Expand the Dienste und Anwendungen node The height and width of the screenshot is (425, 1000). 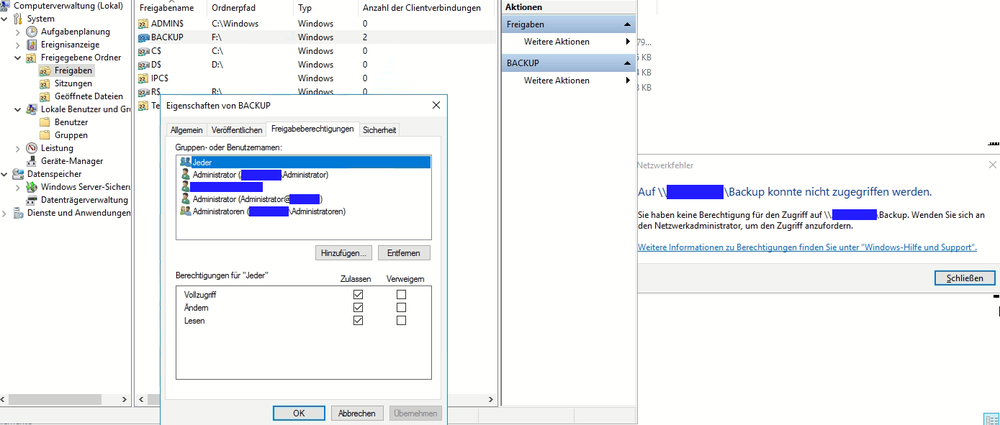click(6, 213)
